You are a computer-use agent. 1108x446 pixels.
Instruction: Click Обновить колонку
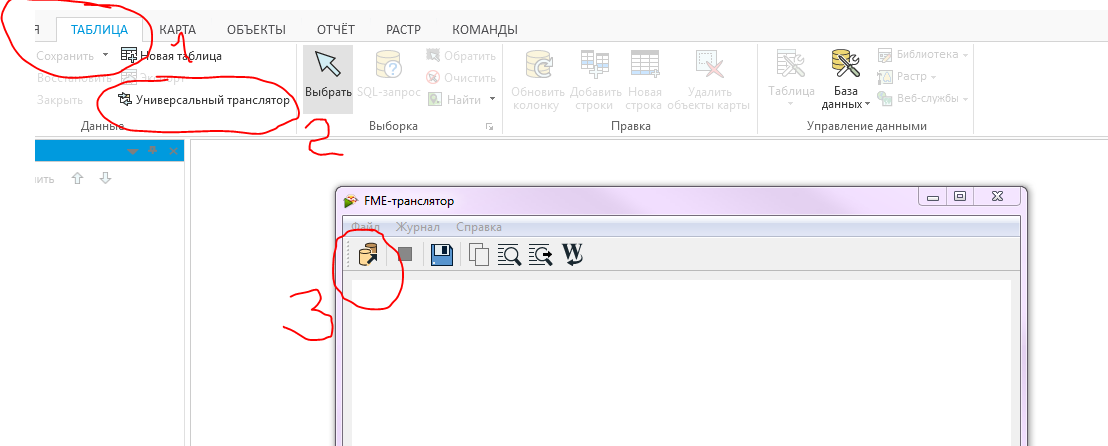tap(538, 79)
